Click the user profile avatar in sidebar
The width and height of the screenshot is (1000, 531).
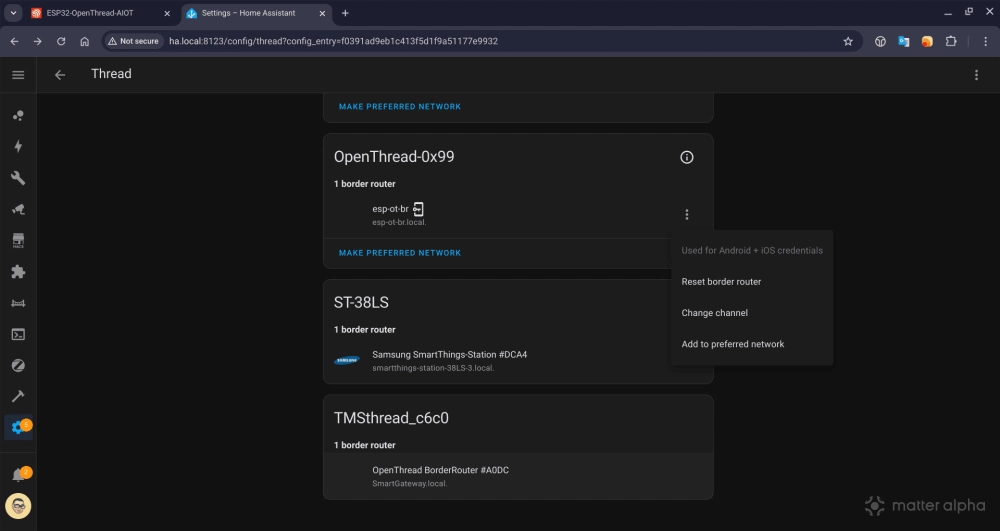point(18,506)
